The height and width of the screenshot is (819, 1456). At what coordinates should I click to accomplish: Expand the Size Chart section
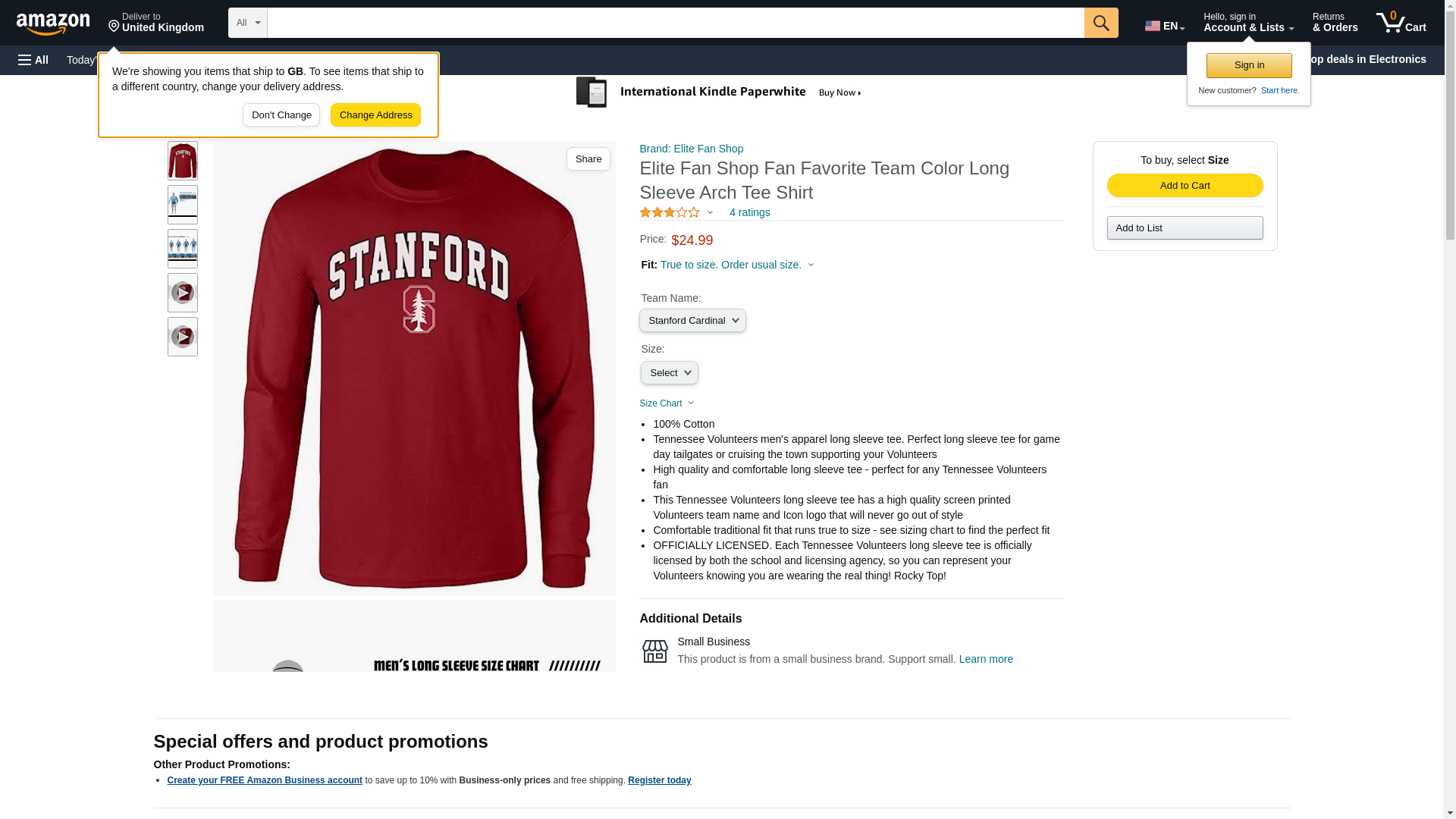[667, 403]
